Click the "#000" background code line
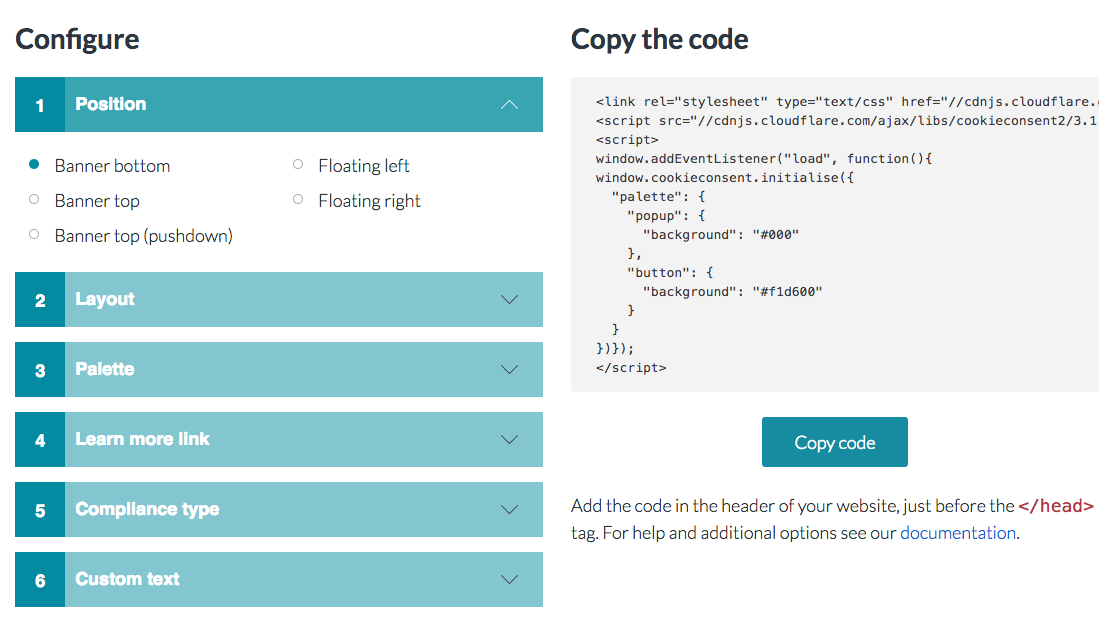This screenshot has height=624, width=1117. point(720,234)
